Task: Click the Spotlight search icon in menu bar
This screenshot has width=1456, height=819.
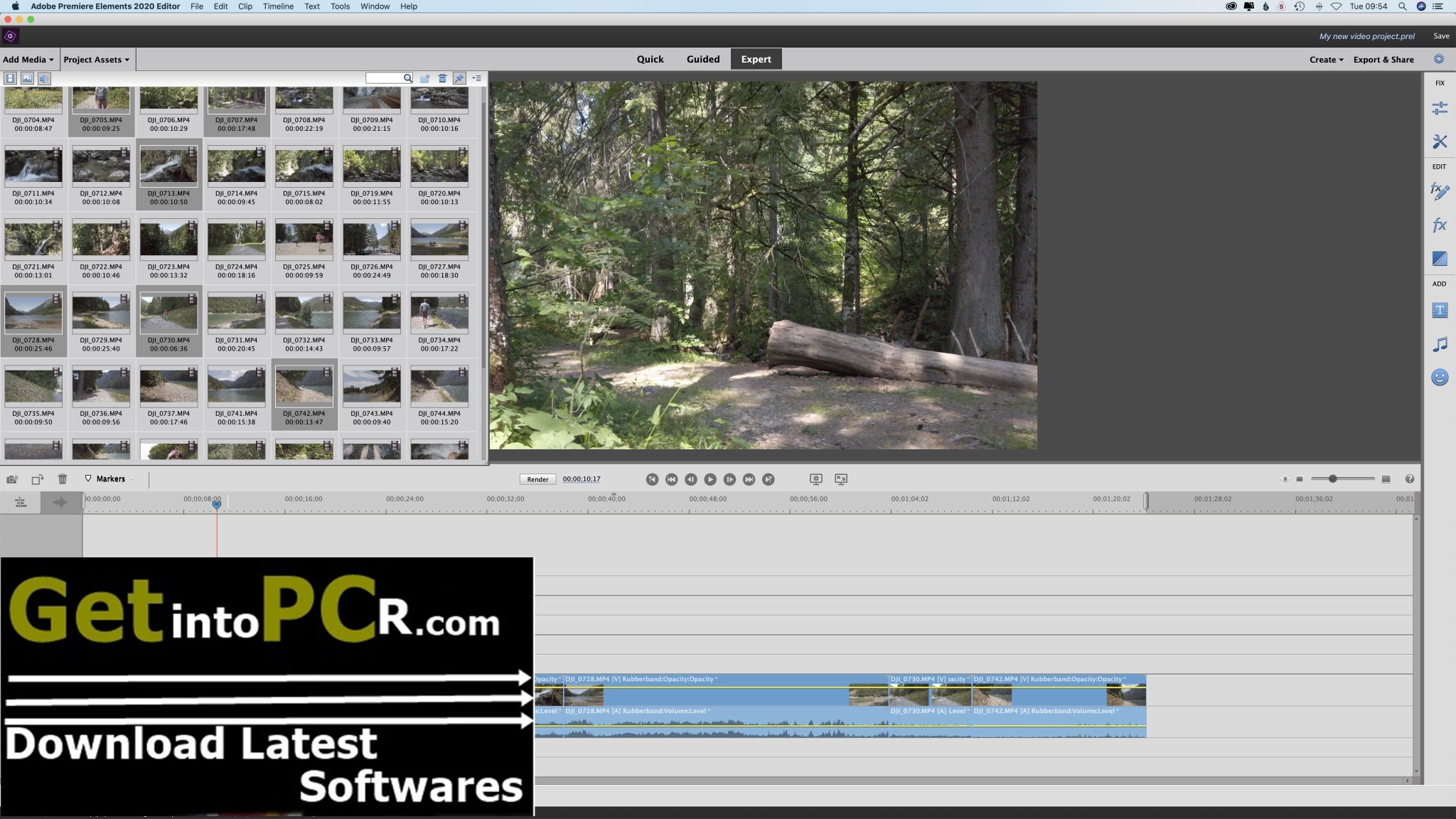Action: (x=1402, y=6)
